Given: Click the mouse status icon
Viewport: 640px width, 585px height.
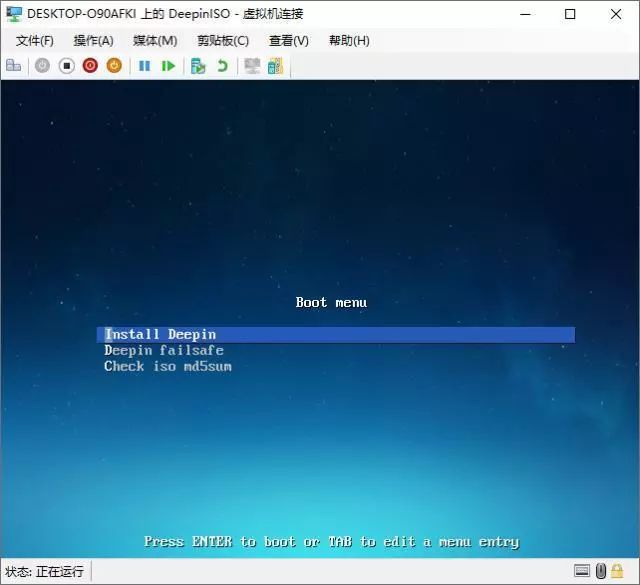Looking at the screenshot, I should point(600,571).
